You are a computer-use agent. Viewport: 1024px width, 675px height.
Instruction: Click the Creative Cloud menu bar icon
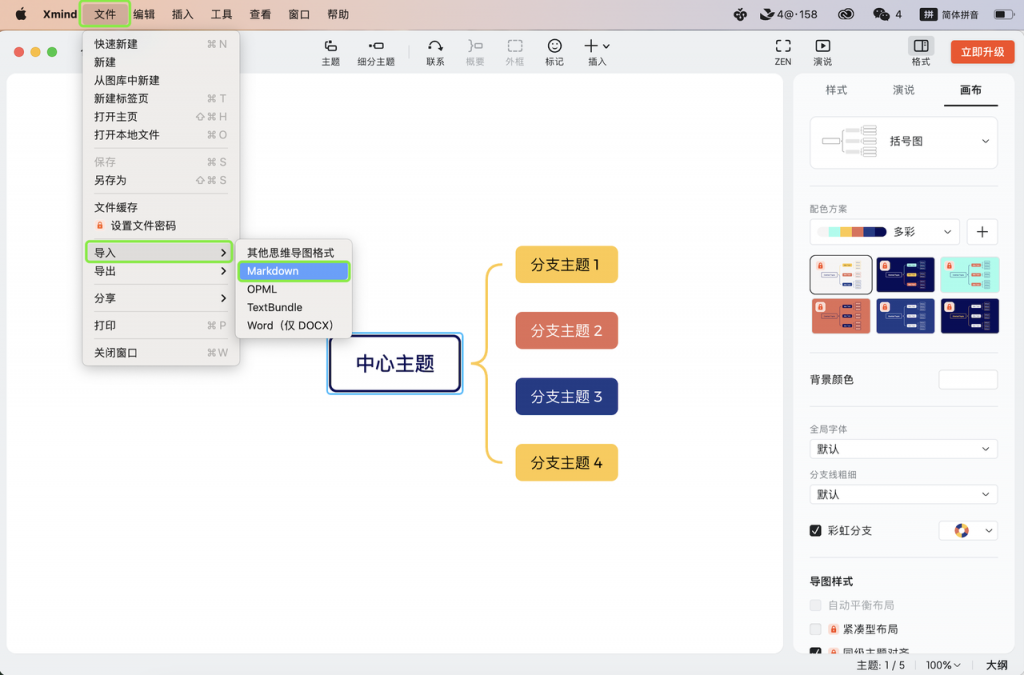[846, 14]
